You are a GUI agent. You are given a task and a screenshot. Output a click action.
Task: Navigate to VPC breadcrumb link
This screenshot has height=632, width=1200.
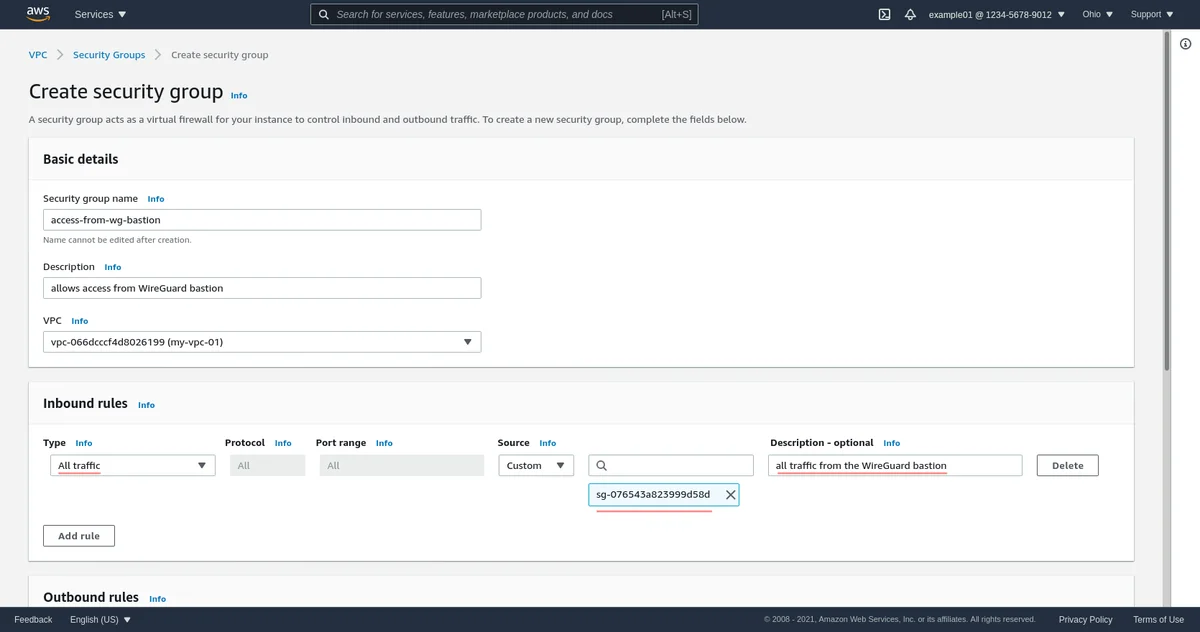(38, 55)
